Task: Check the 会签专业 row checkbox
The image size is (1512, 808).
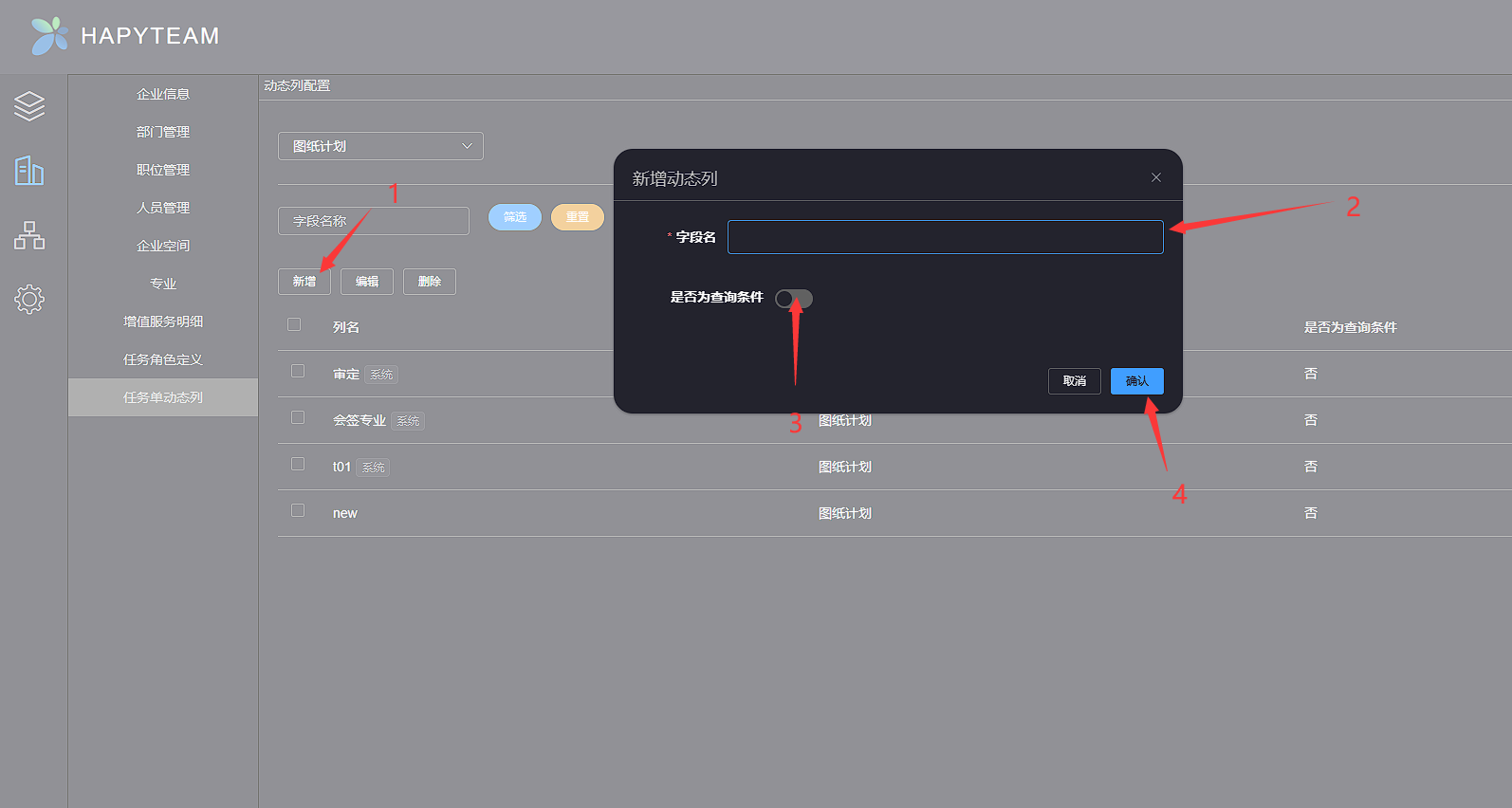Action: (x=298, y=418)
